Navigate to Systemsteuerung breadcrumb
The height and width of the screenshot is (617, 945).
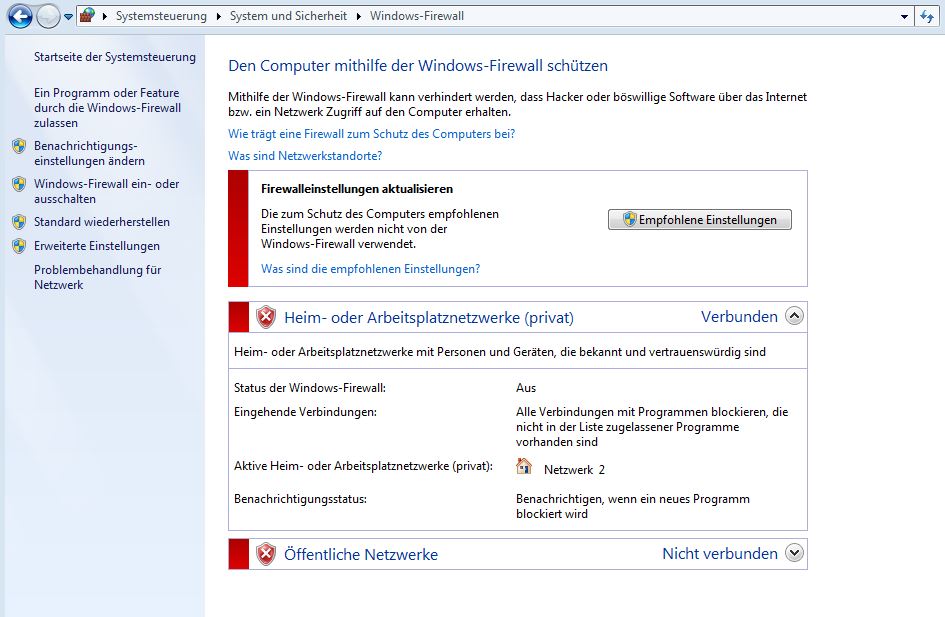point(161,16)
